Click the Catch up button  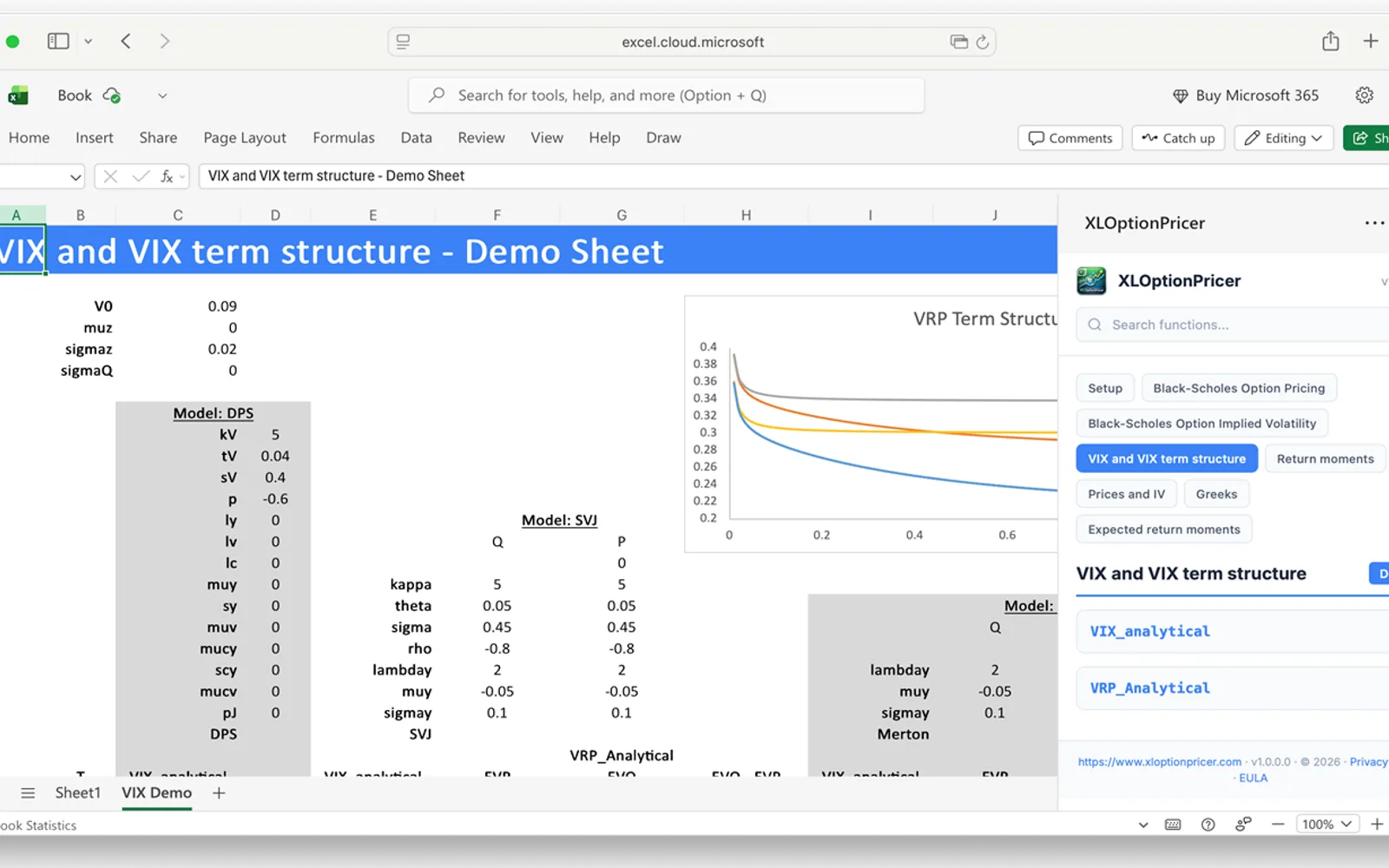tap(1178, 138)
